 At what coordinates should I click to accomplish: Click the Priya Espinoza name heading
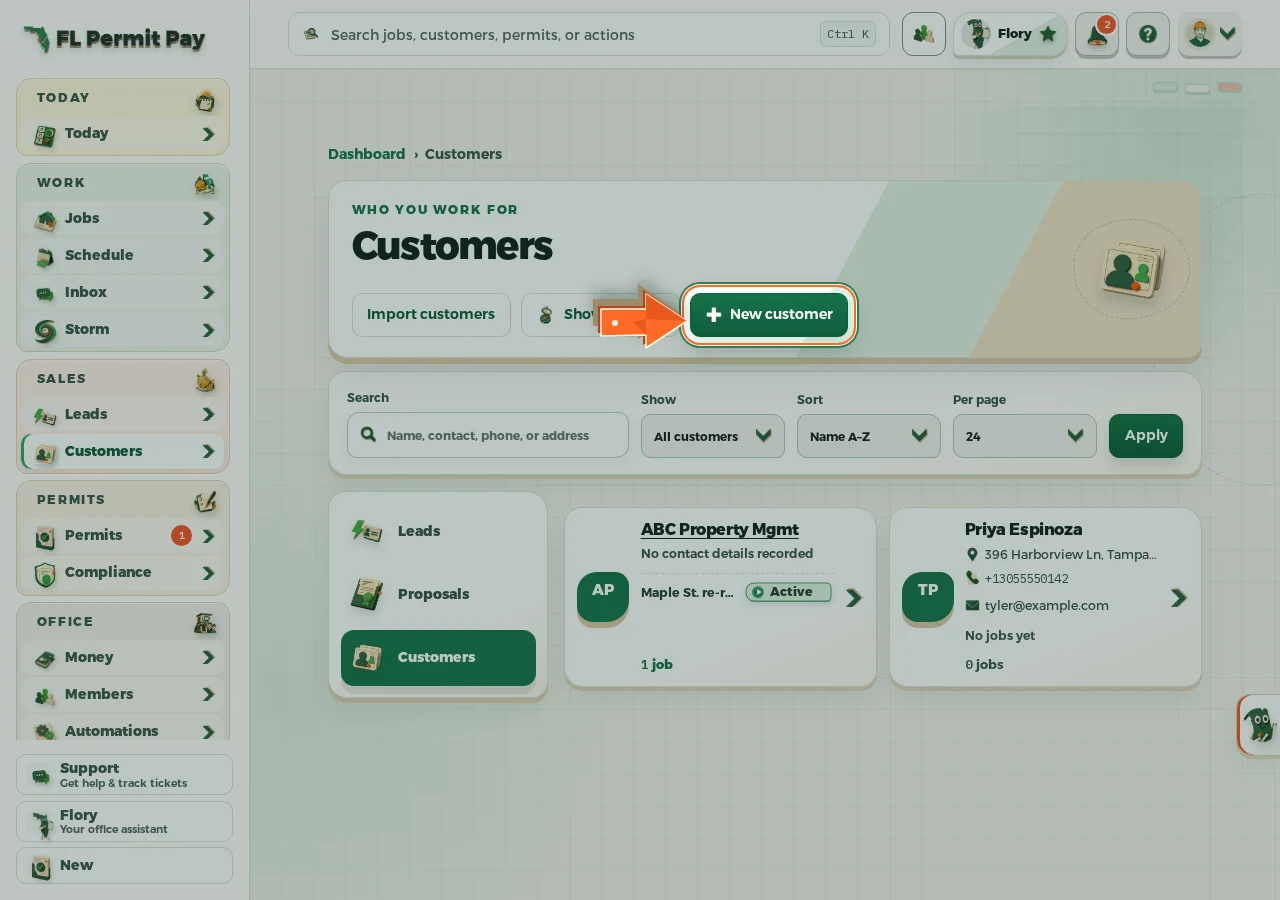1023,529
